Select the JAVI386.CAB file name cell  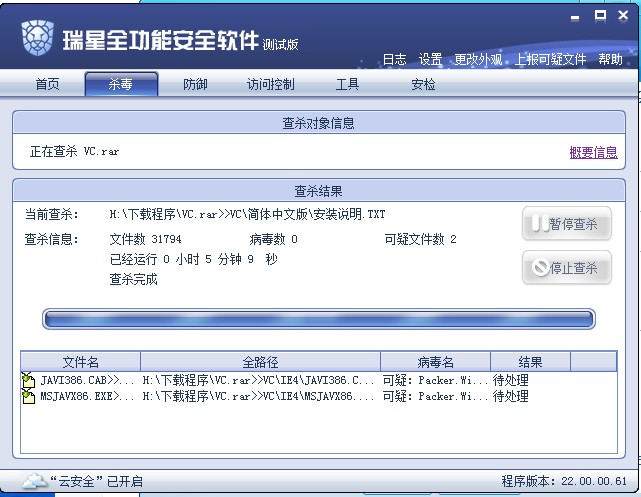pyautogui.click(x=87, y=380)
